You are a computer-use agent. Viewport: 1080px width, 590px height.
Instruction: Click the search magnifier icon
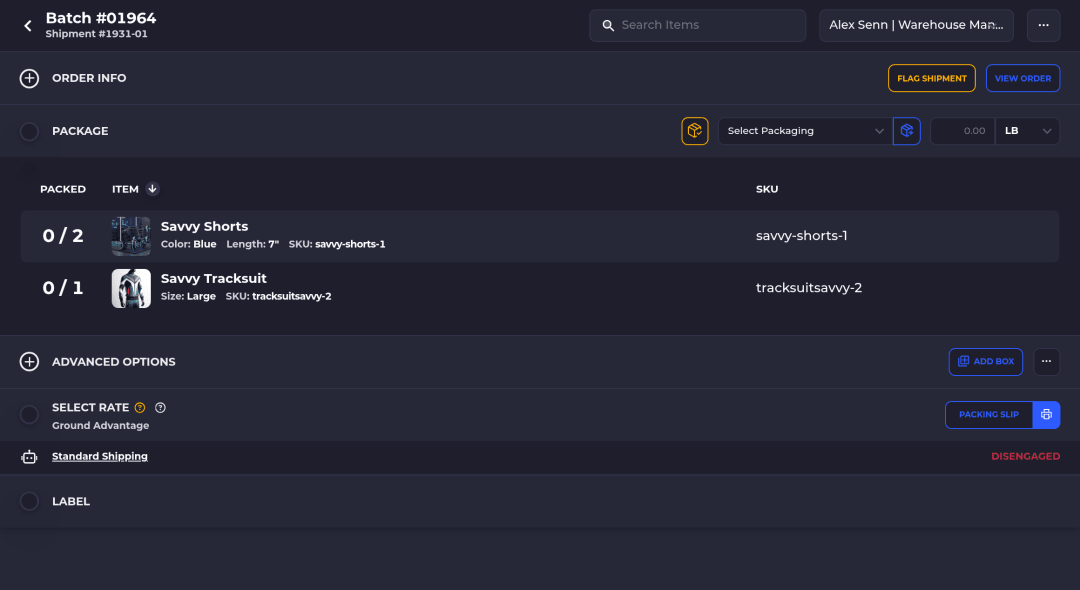tap(608, 25)
